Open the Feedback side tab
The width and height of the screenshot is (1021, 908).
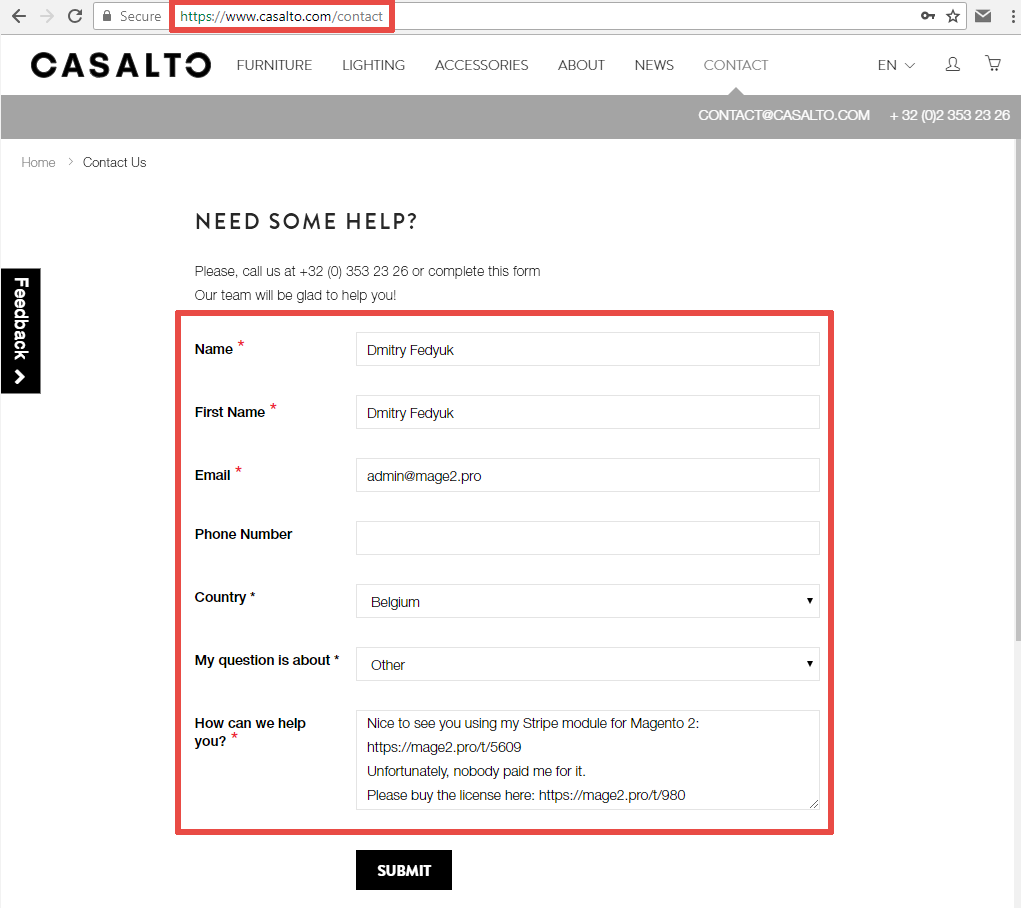21,330
